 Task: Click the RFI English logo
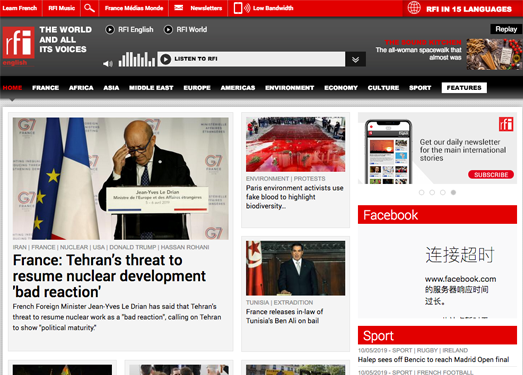point(18,44)
